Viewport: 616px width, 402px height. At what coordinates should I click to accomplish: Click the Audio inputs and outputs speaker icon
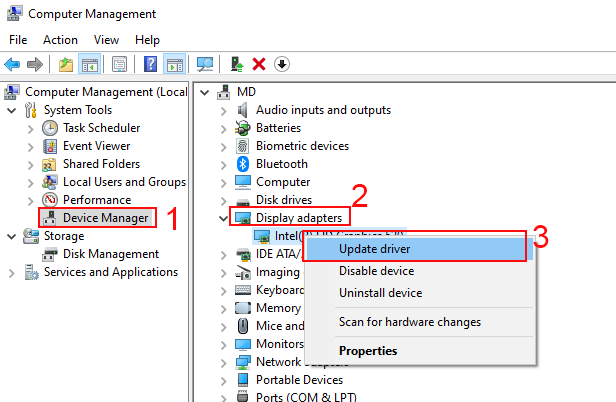tap(243, 110)
